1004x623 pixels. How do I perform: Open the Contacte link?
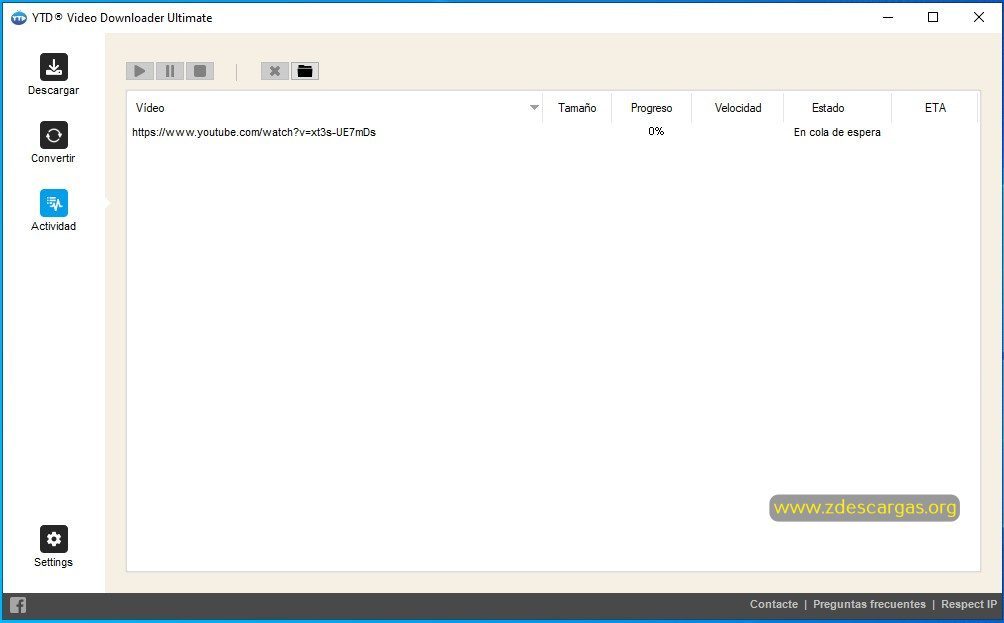point(773,604)
